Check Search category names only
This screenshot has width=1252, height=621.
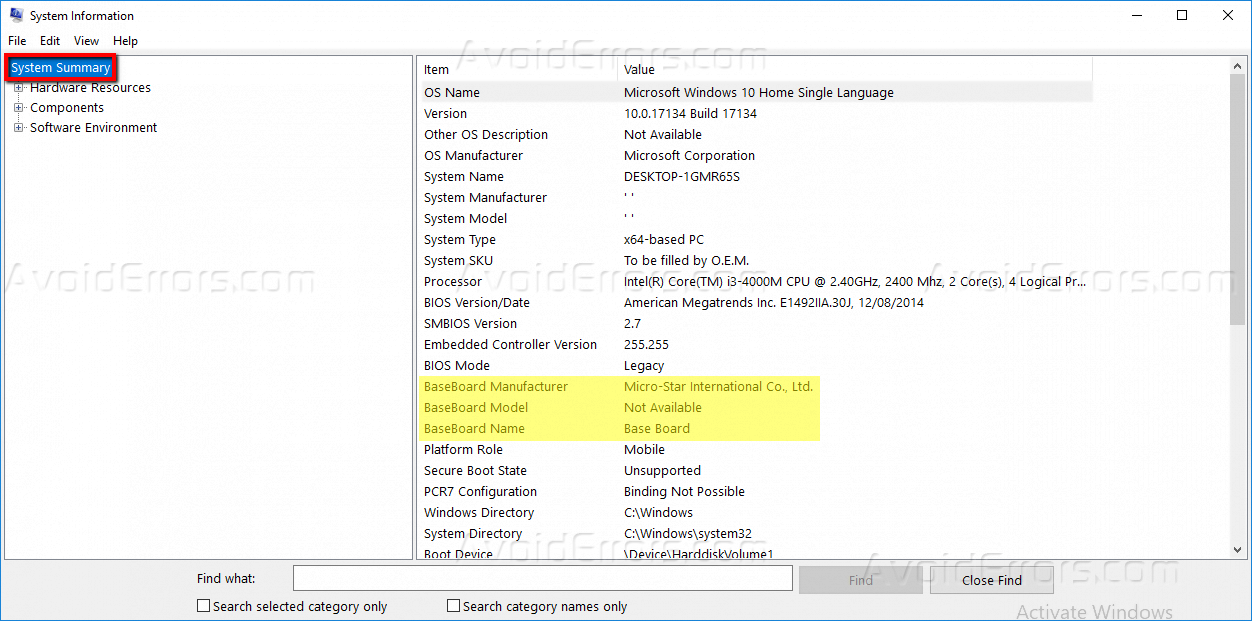click(453, 605)
